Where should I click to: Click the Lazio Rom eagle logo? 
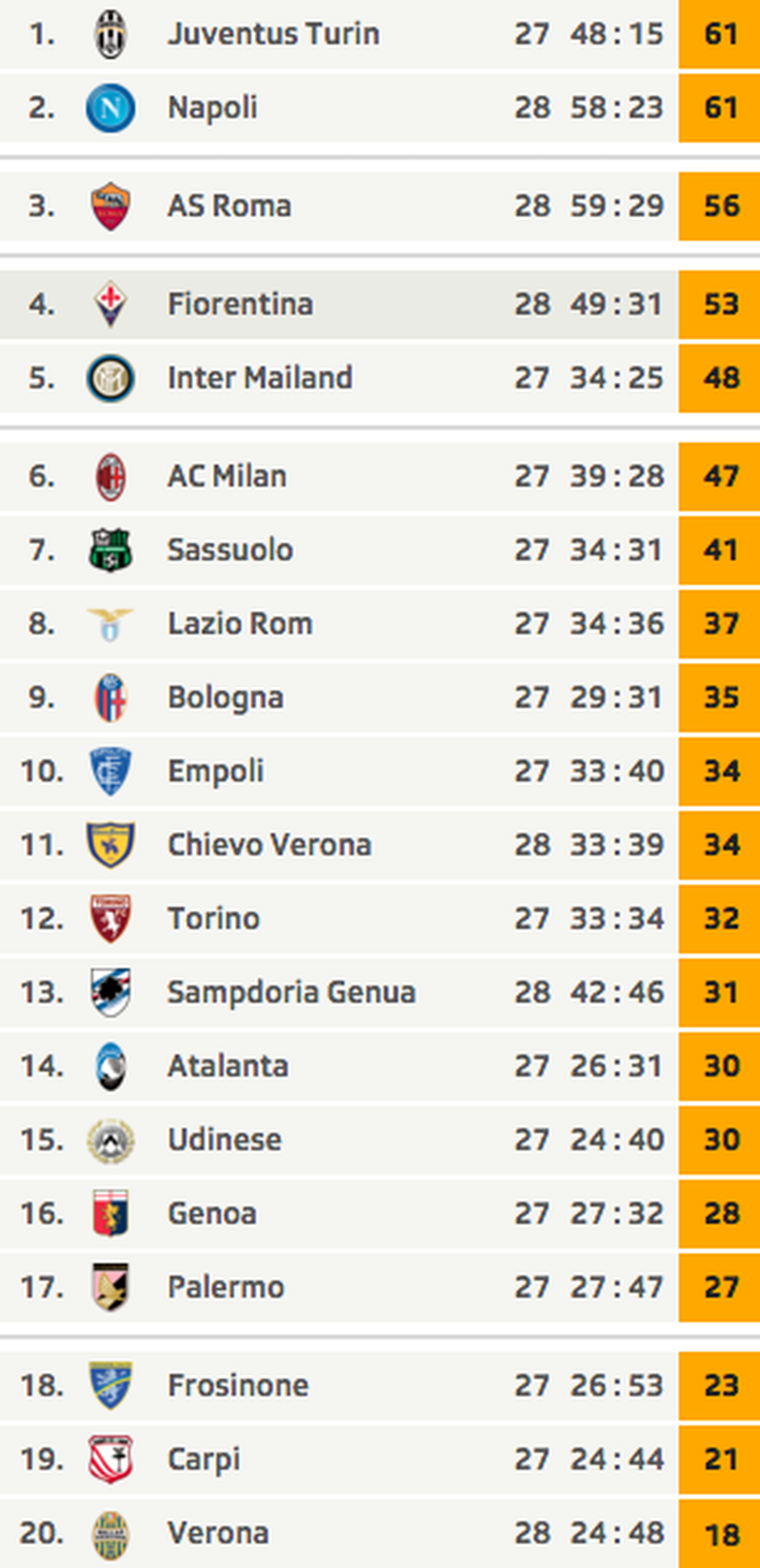(110, 624)
